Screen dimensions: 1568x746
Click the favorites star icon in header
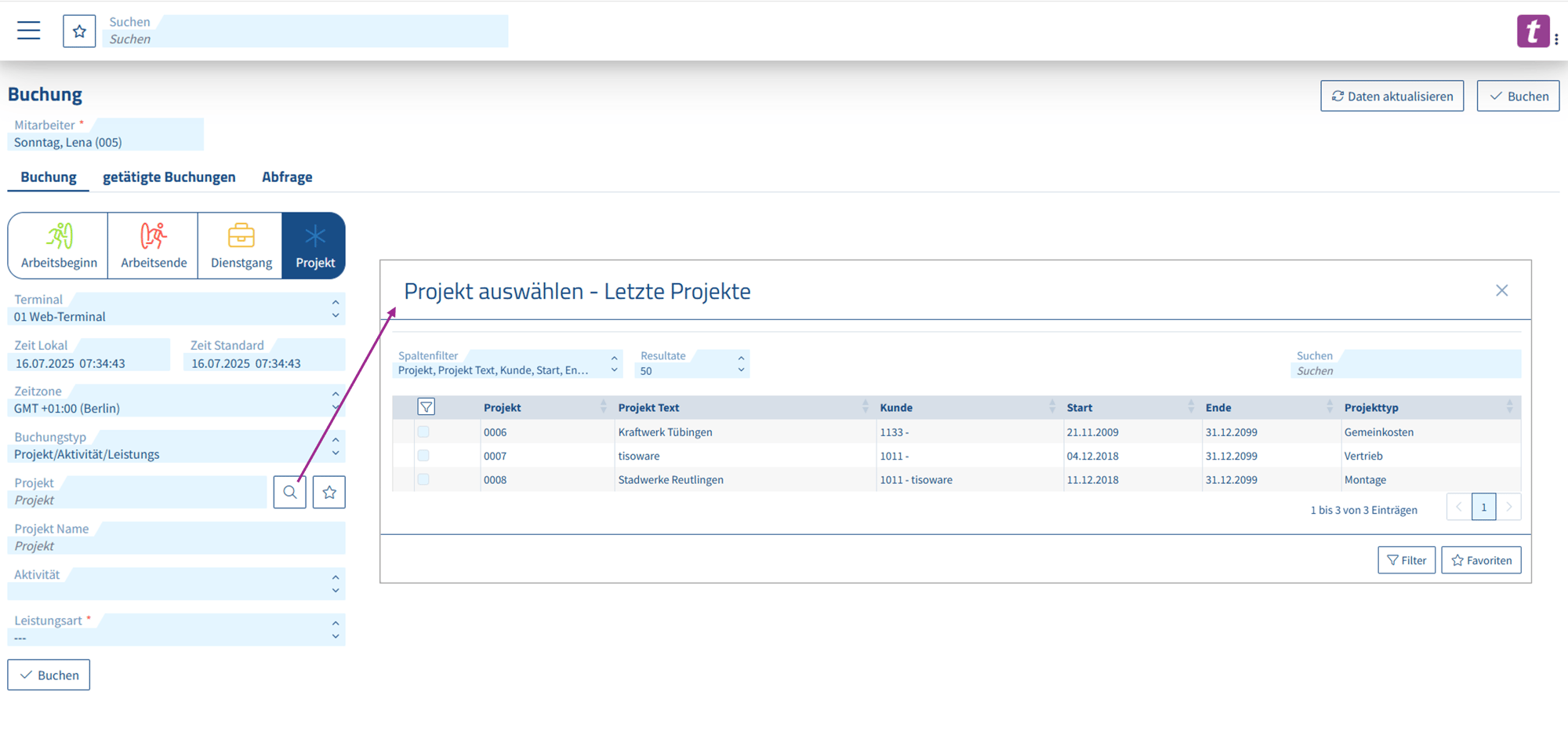(79, 31)
